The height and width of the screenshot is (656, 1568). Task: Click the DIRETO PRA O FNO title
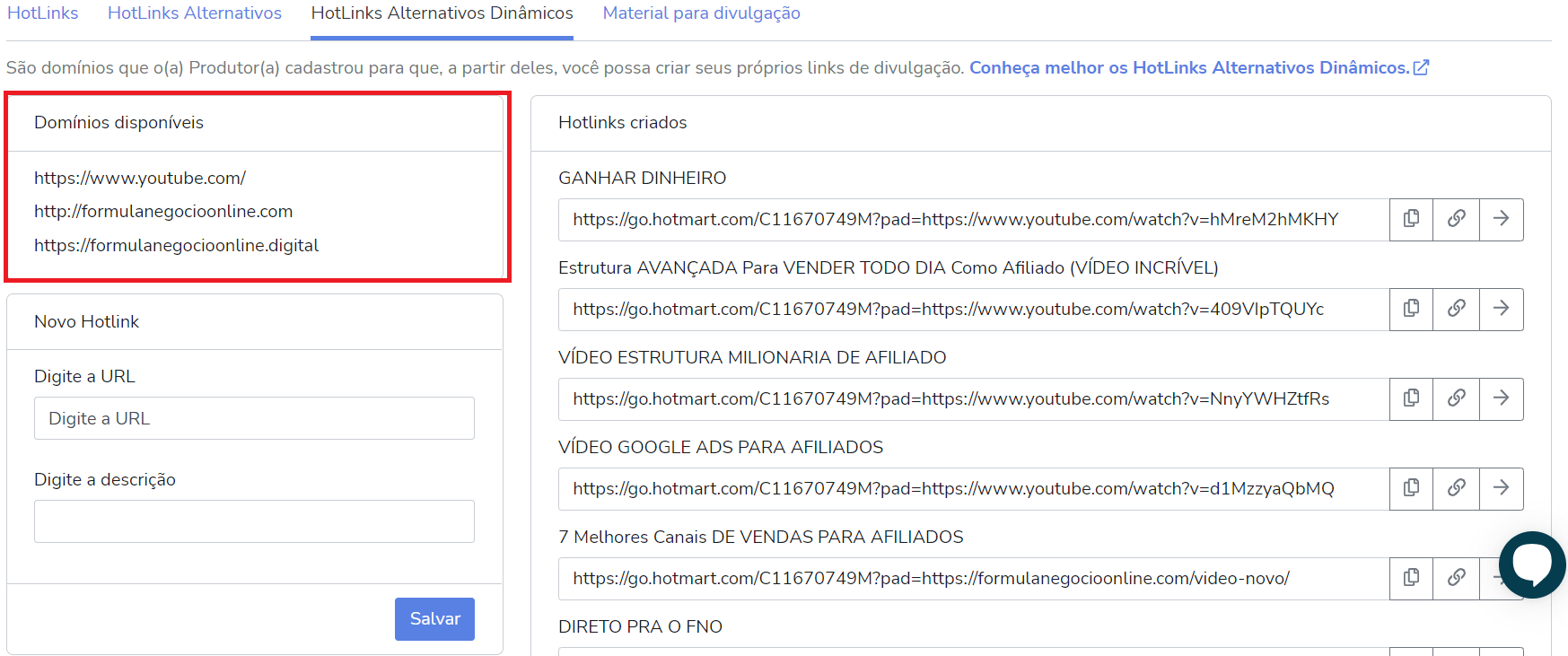[640, 626]
